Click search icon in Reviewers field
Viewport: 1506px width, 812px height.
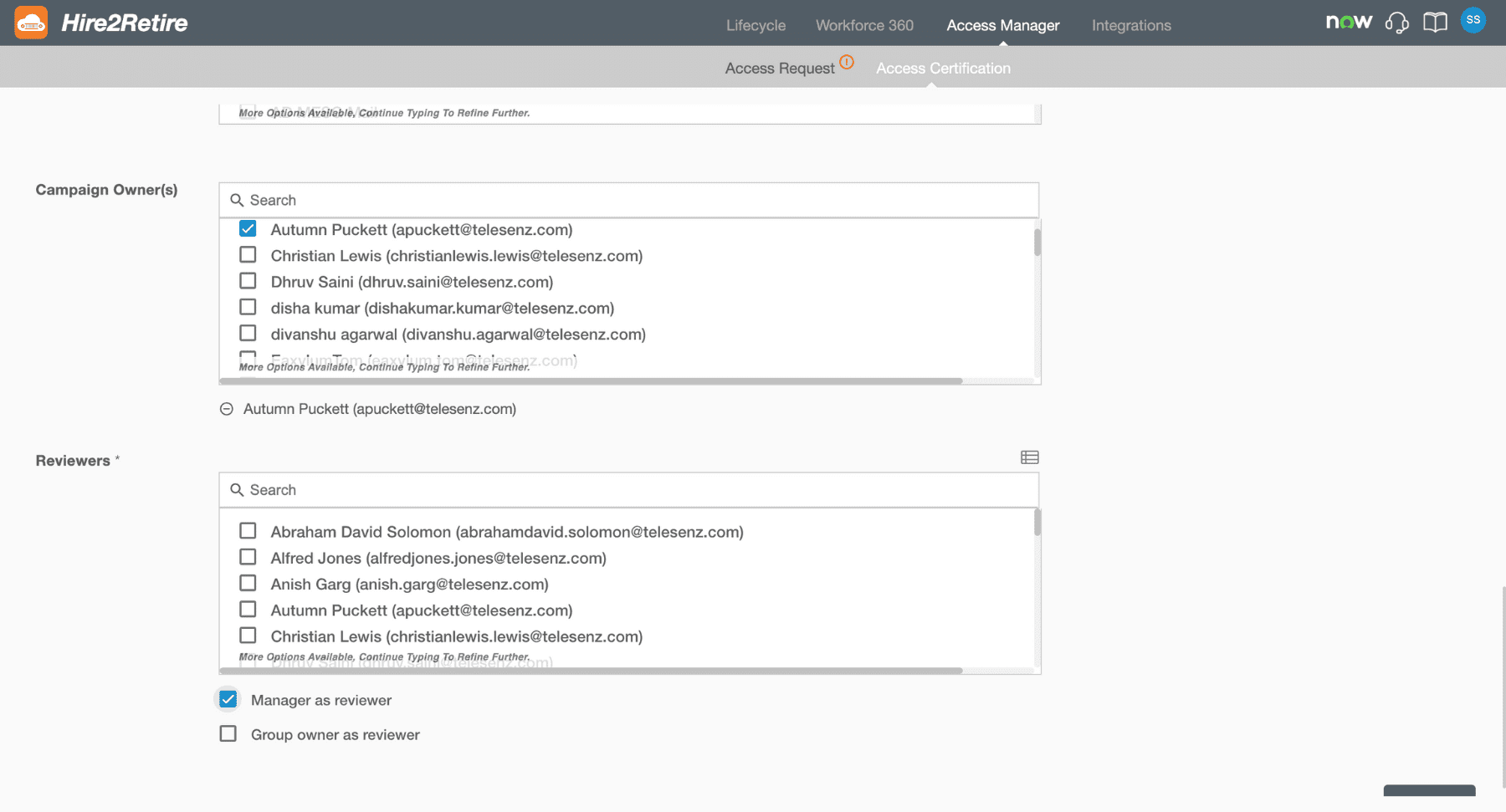click(x=237, y=490)
